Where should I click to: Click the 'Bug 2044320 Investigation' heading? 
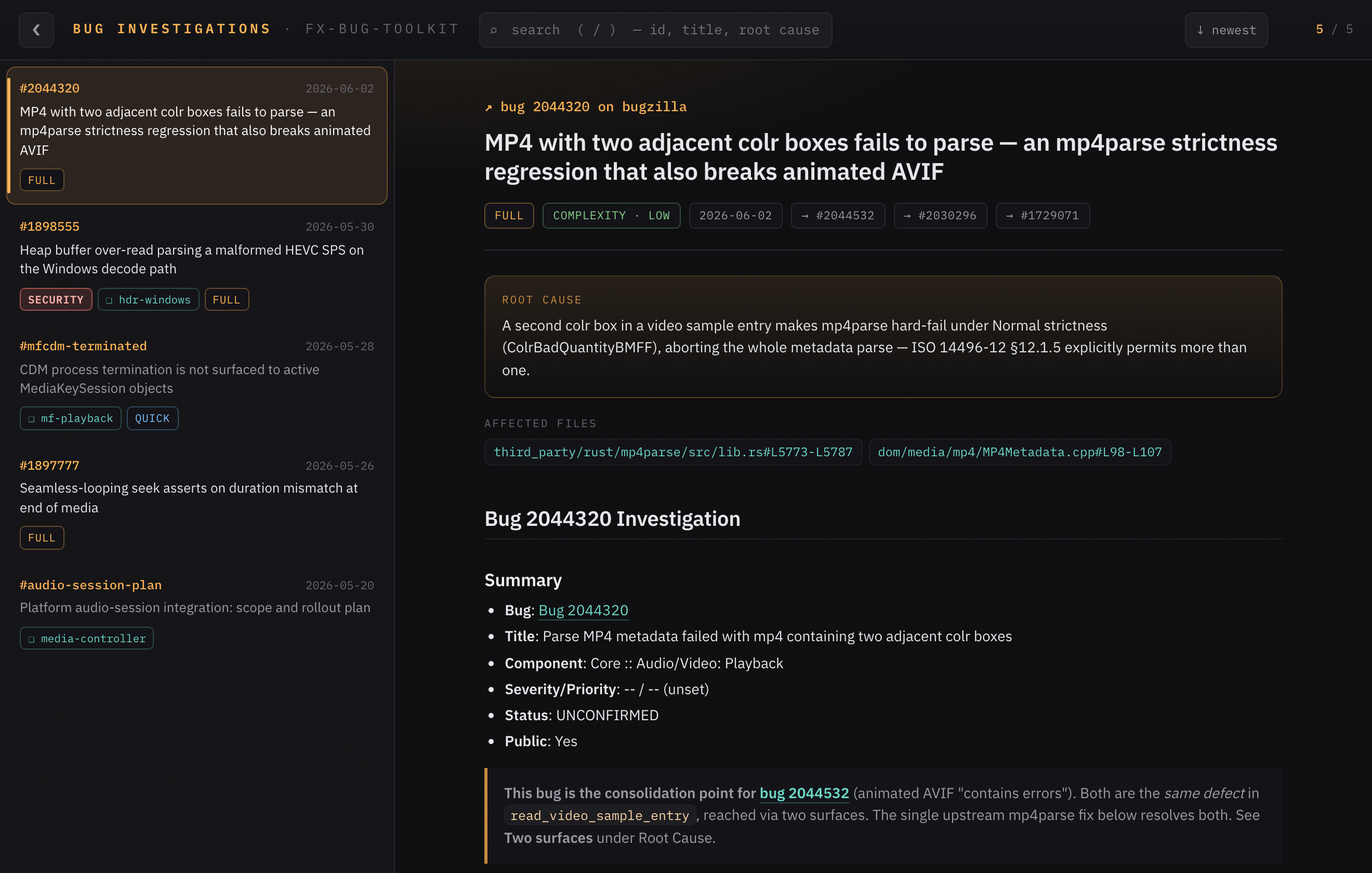[612, 519]
